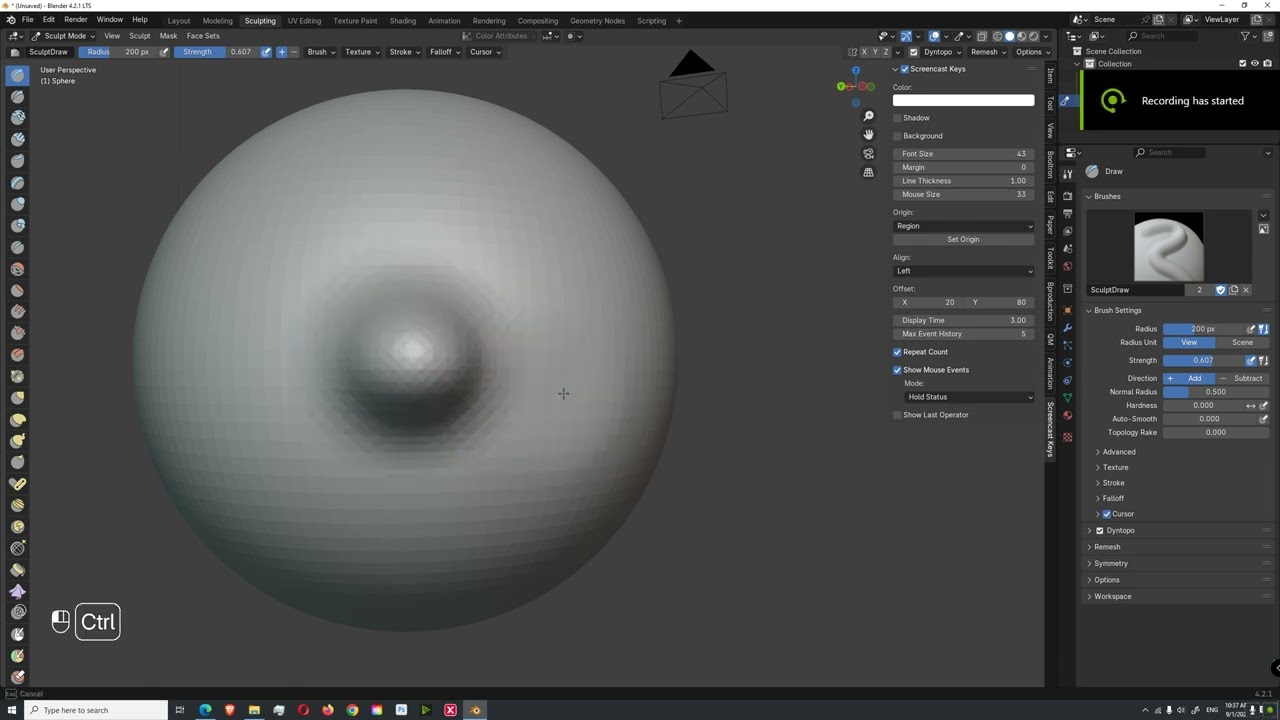Select solid viewport shading mode
This screenshot has height=720, width=1280.
coord(1009,36)
